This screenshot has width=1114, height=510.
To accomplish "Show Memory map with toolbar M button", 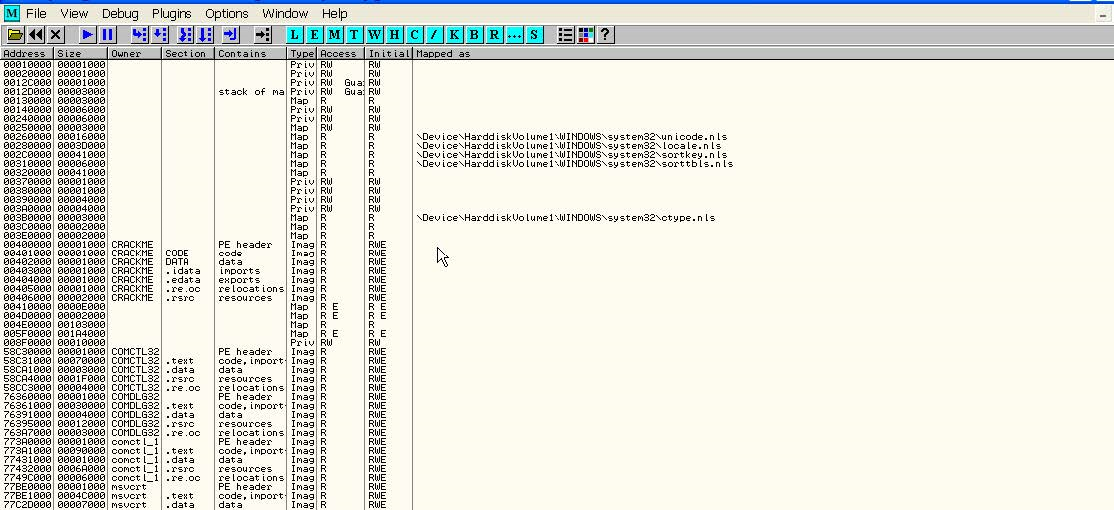I will [x=335, y=35].
